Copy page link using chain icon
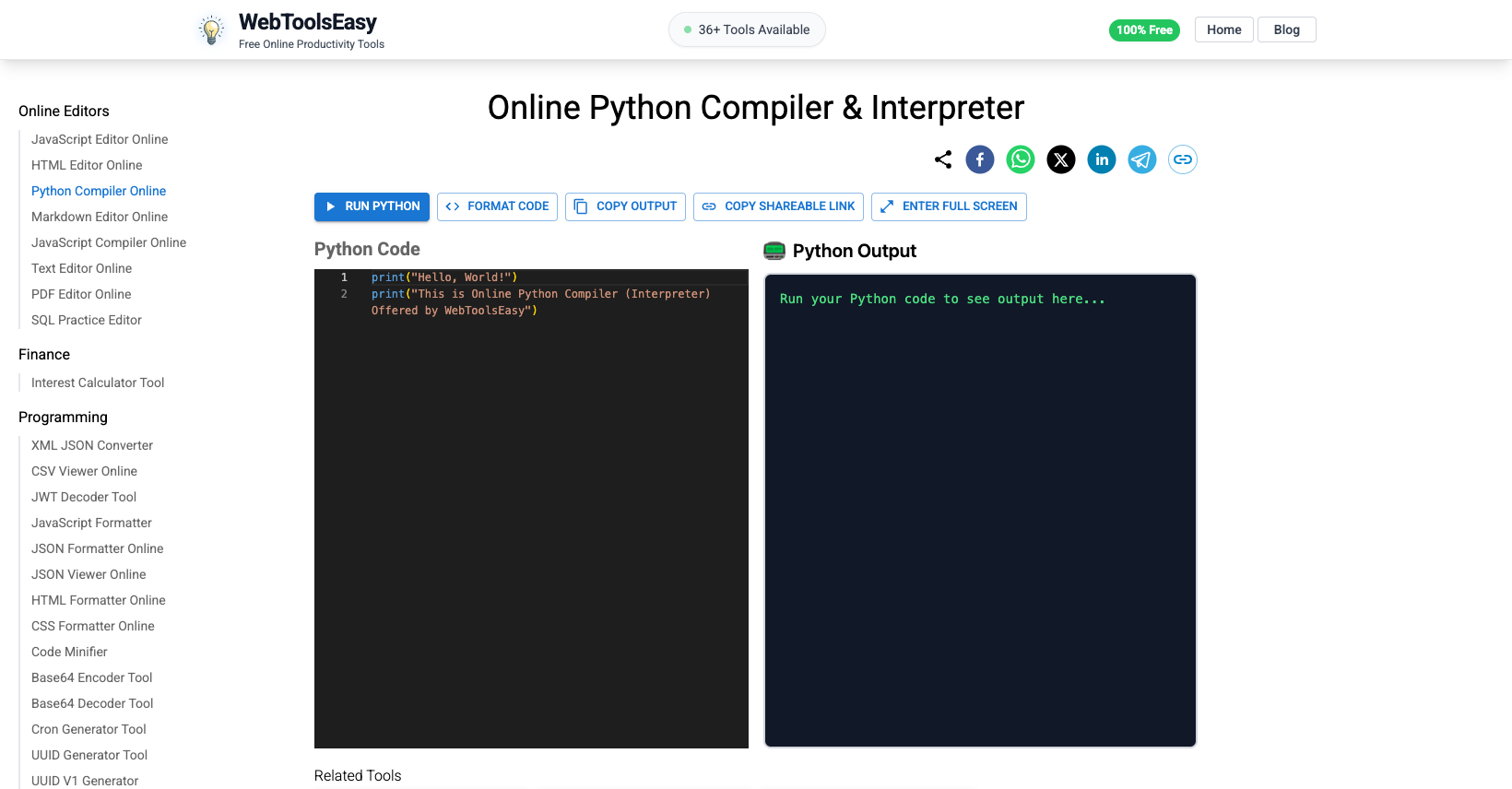1512x789 pixels. pos(1183,159)
